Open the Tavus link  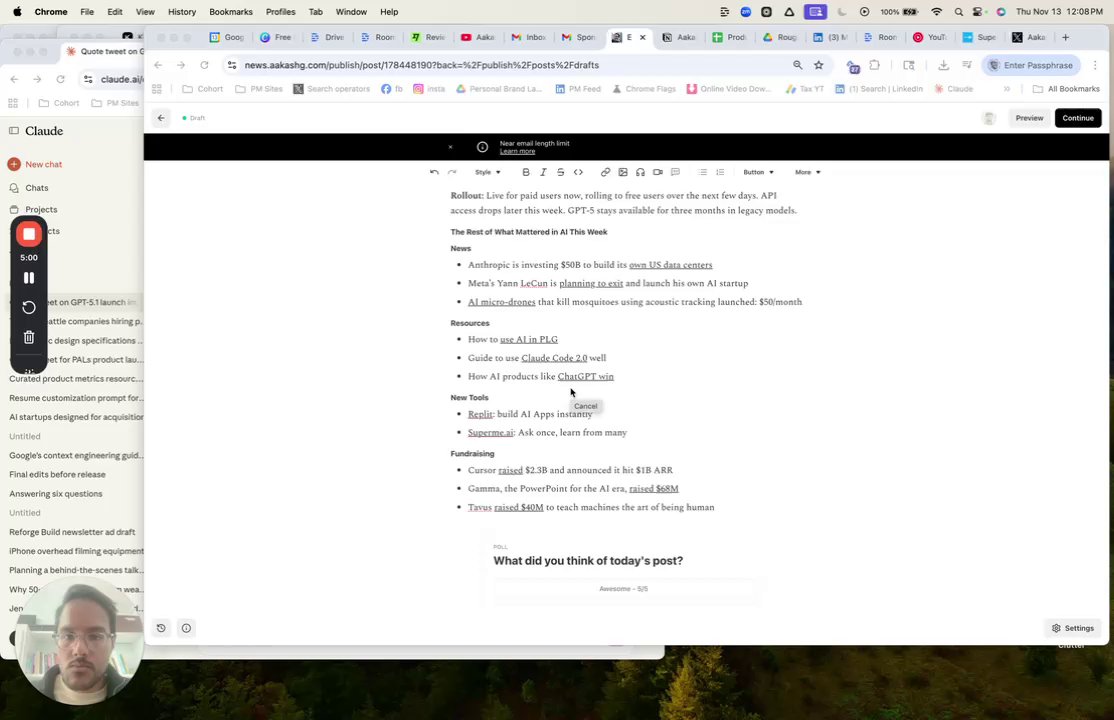(480, 507)
